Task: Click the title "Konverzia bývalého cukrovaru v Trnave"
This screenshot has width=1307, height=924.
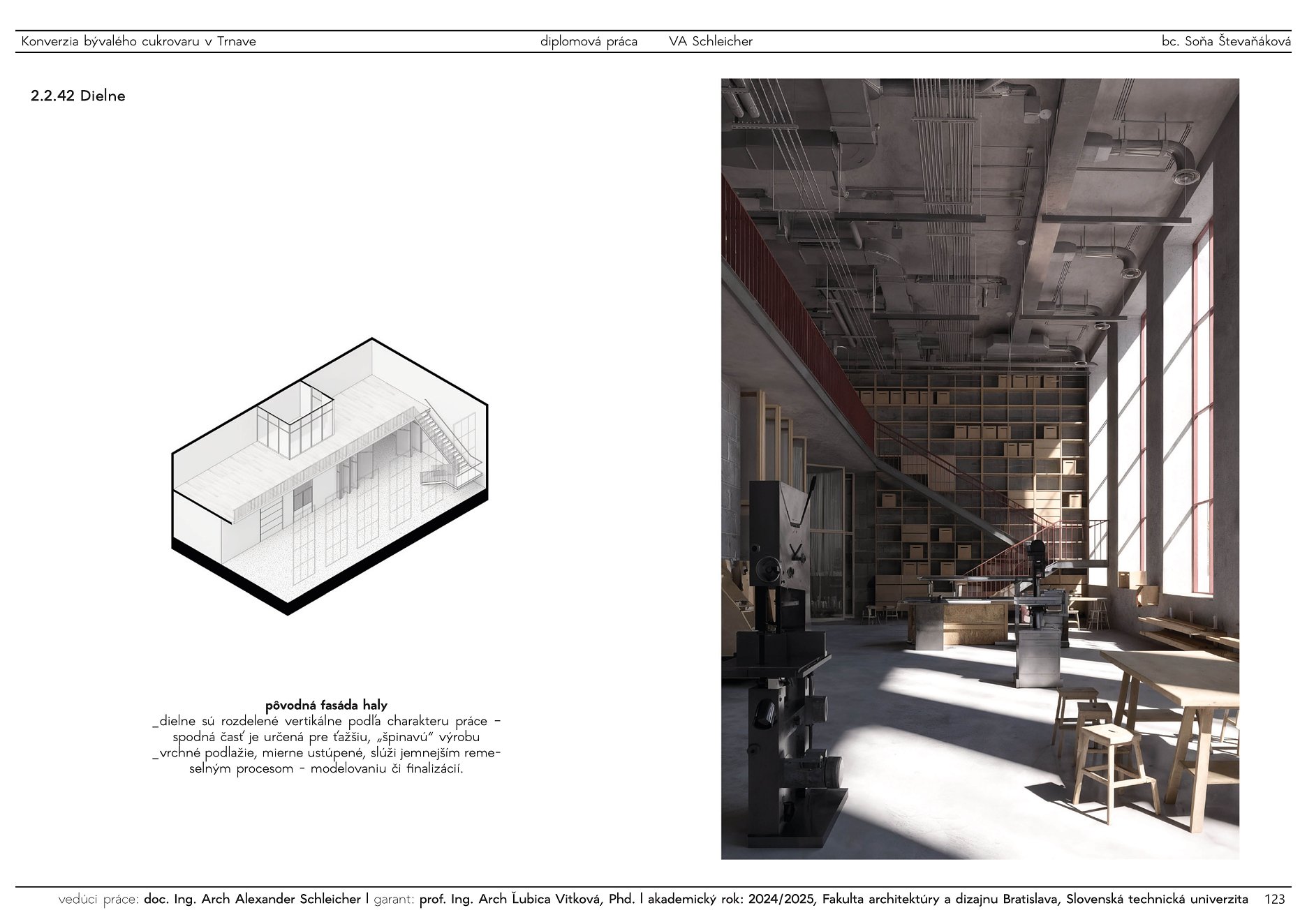Action: tap(138, 42)
